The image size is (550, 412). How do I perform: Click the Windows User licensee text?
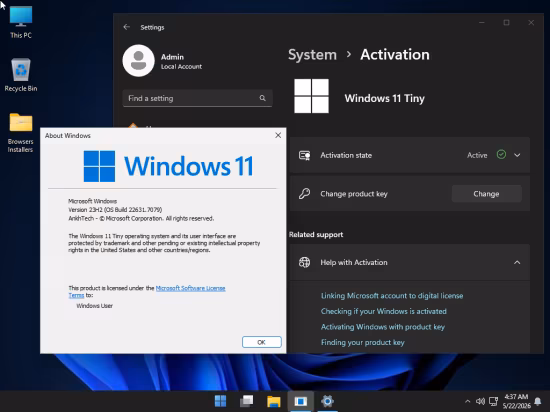coord(94,306)
